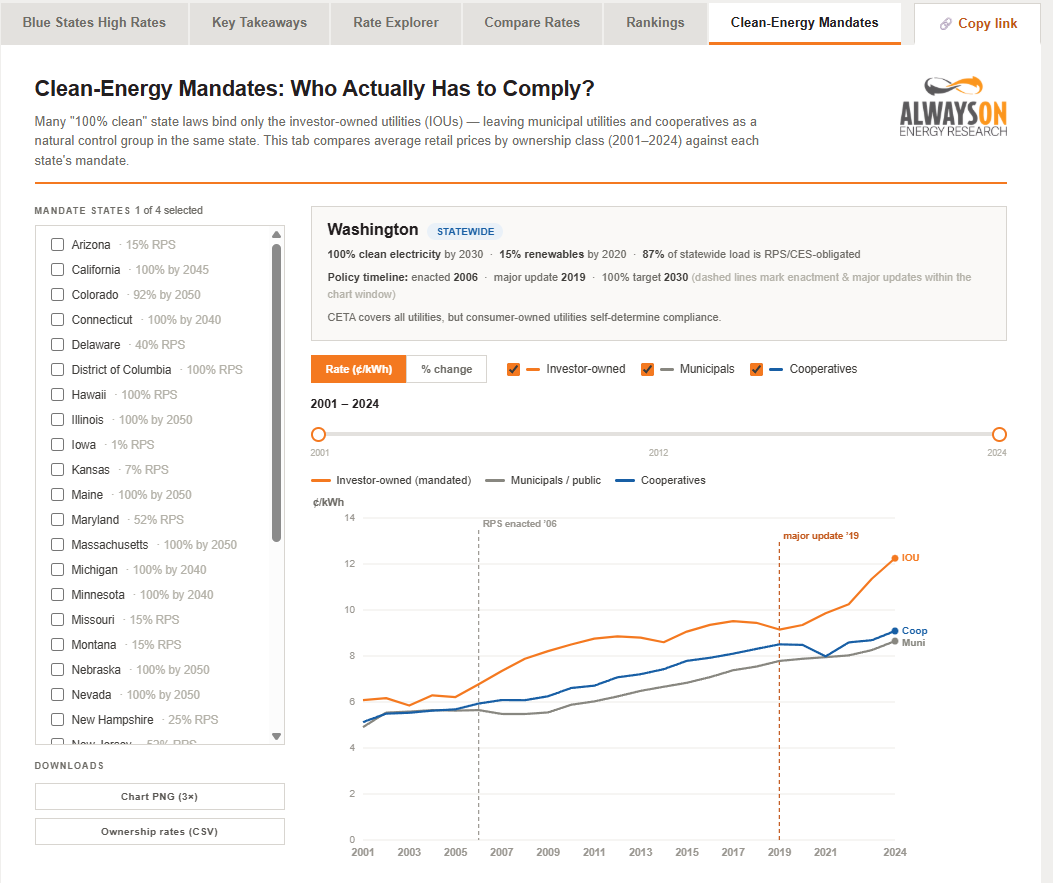Click the IOU endpoint marker on chart
This screenshot has width=1053, height=883.
[x=895, y=558]
